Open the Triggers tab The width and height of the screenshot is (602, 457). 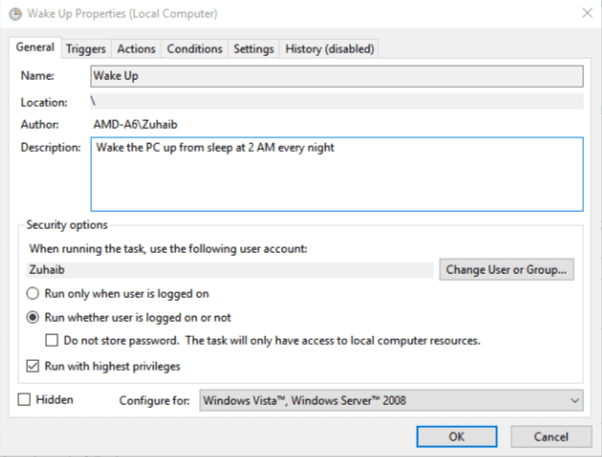(86, 49)
